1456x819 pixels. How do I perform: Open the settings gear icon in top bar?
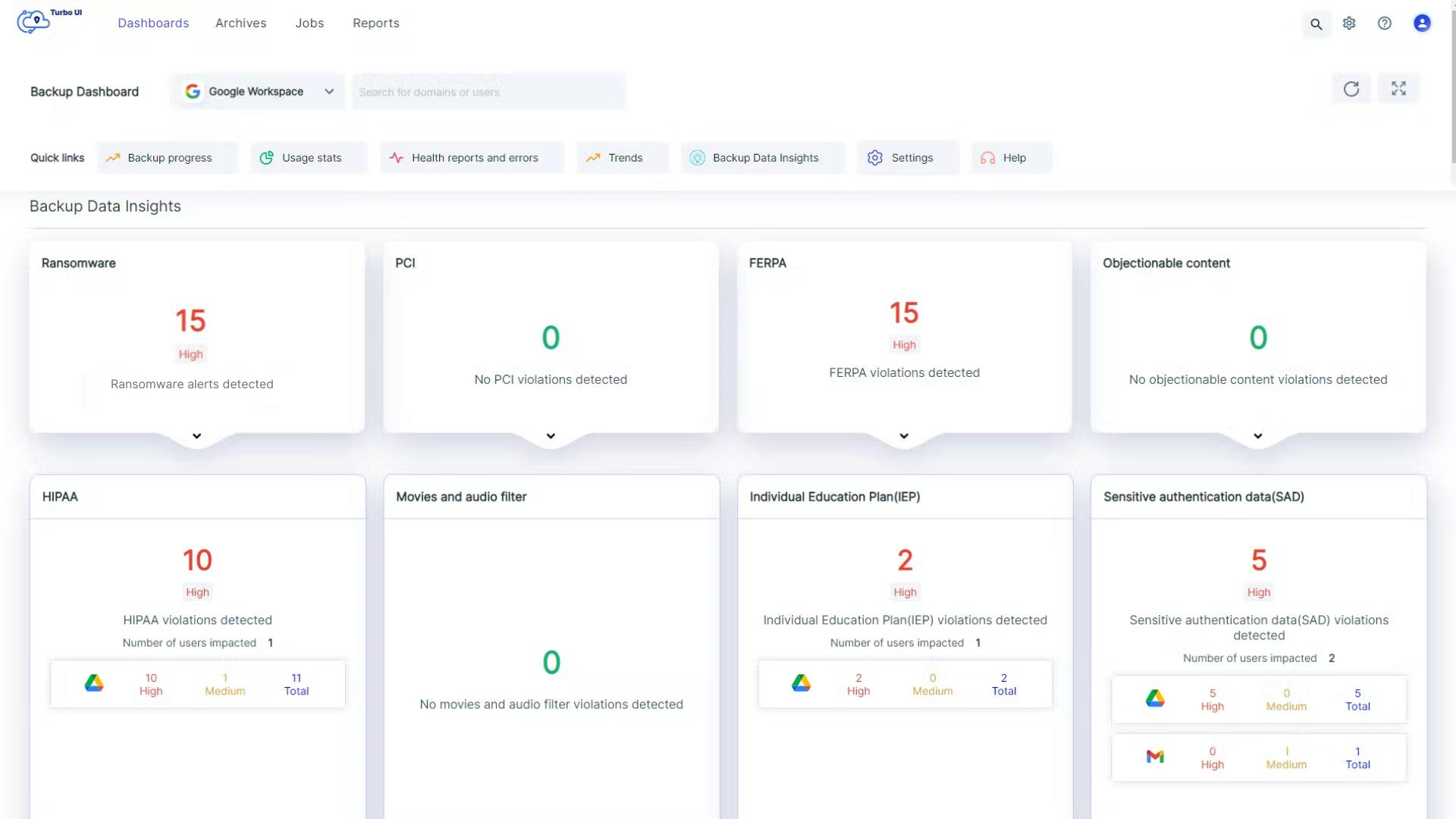[1349, 24]
